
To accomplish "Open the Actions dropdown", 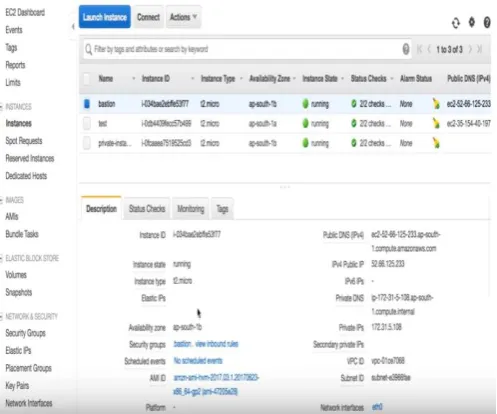I will pos(183,17).
